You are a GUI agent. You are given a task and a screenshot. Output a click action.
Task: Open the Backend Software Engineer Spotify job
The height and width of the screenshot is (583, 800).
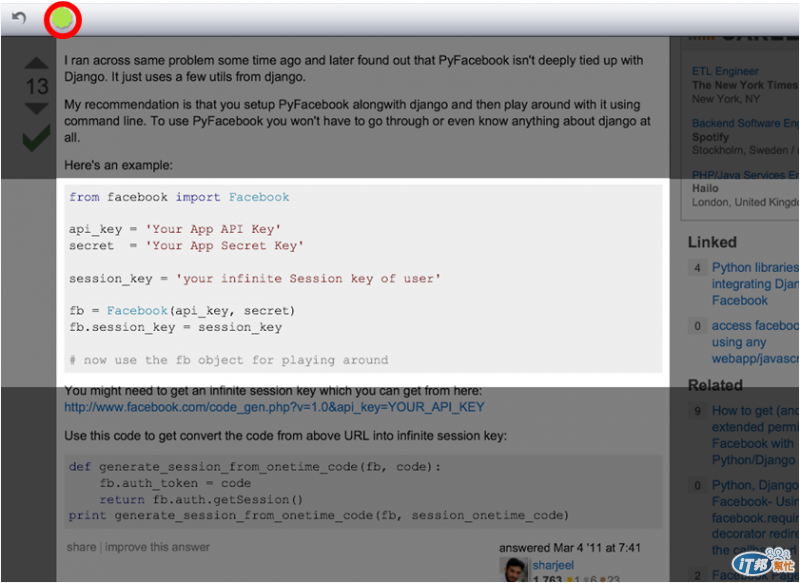click(745, 123)
